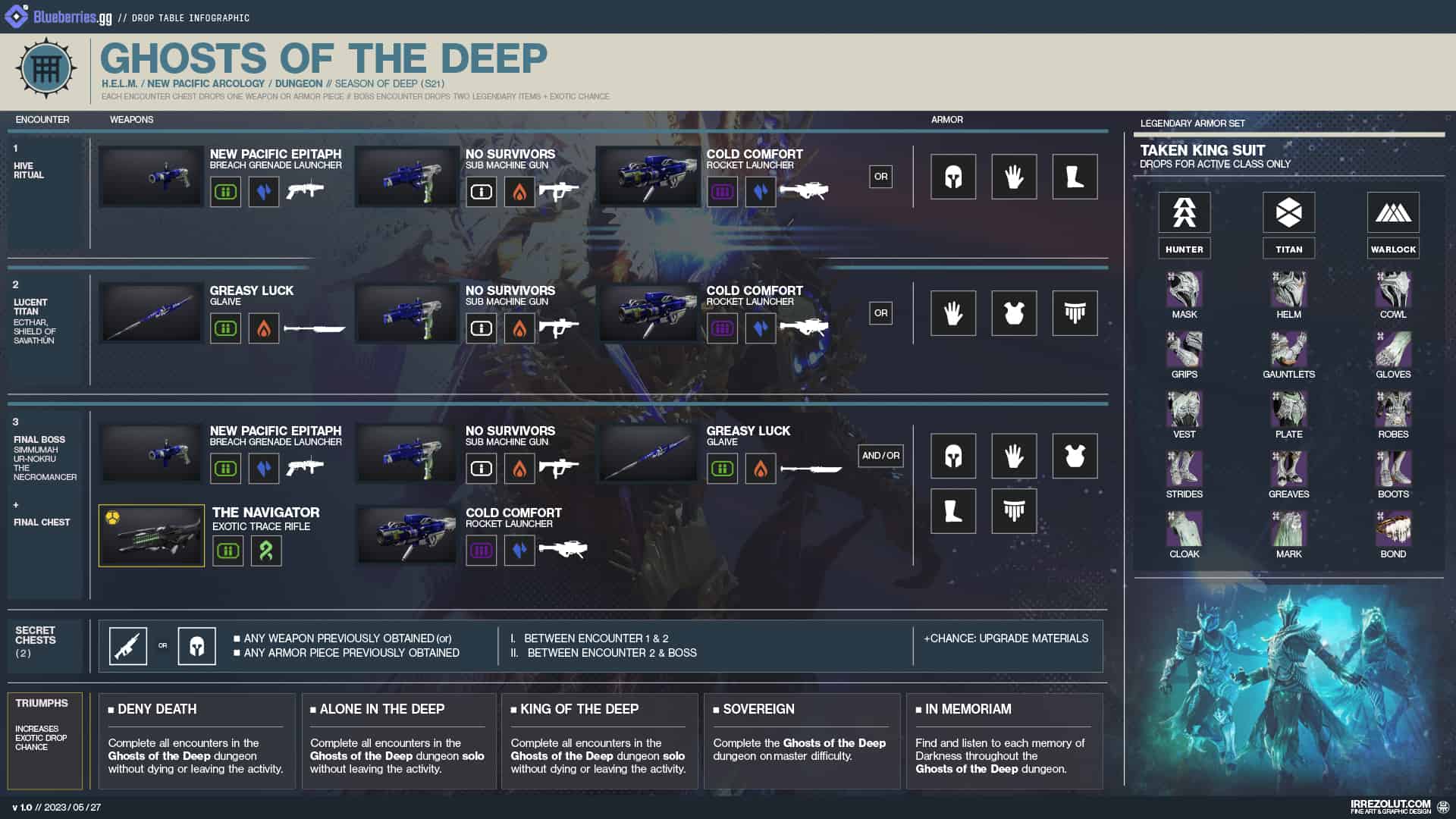The height and width of the screenshot is (819, 1456).
Task: Select the No Survivors thumbnail in Lucent Titan row
Action: pos(406,313)
